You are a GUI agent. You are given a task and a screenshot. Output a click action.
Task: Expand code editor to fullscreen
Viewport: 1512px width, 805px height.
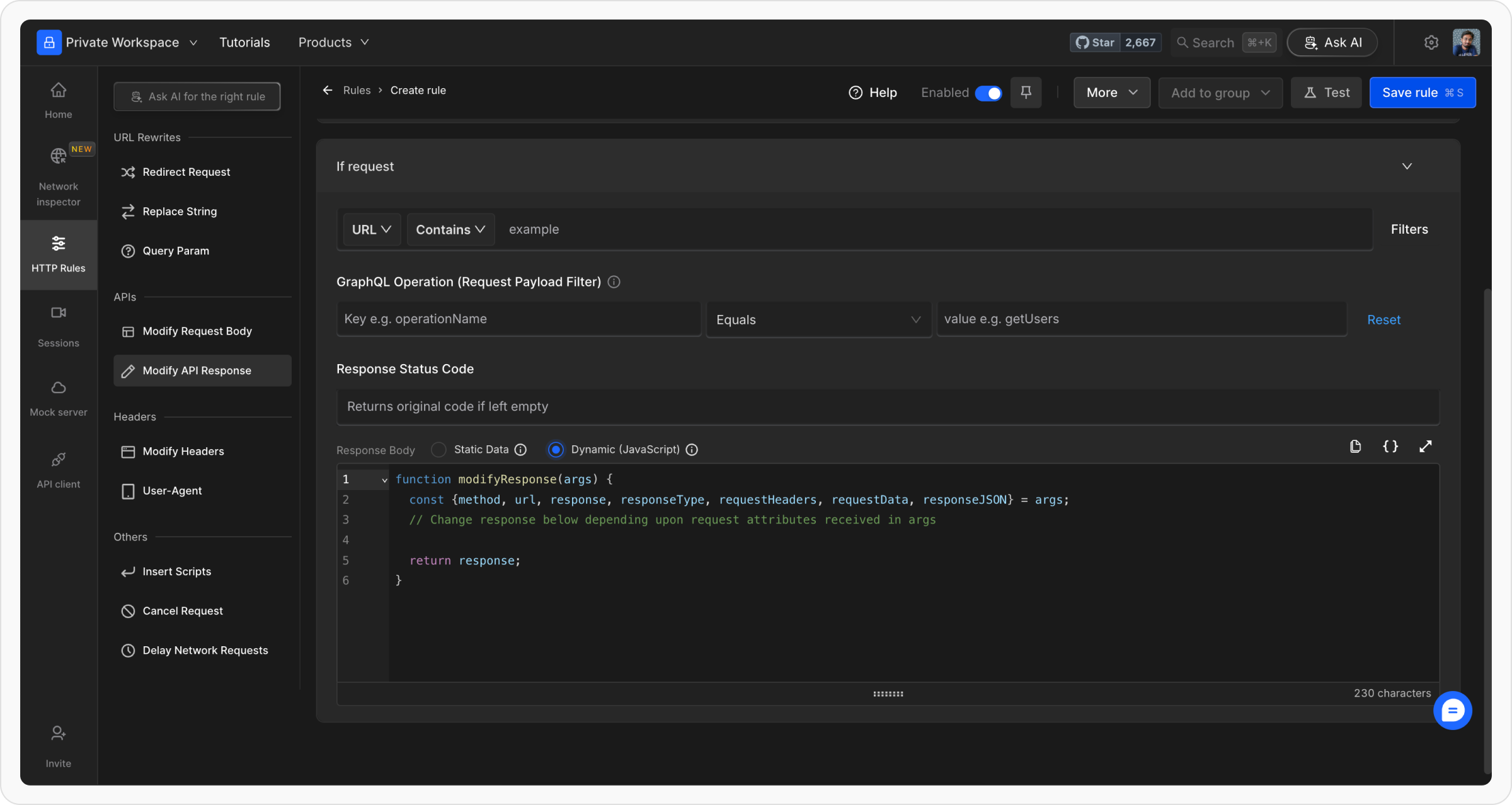[1426, 447]
